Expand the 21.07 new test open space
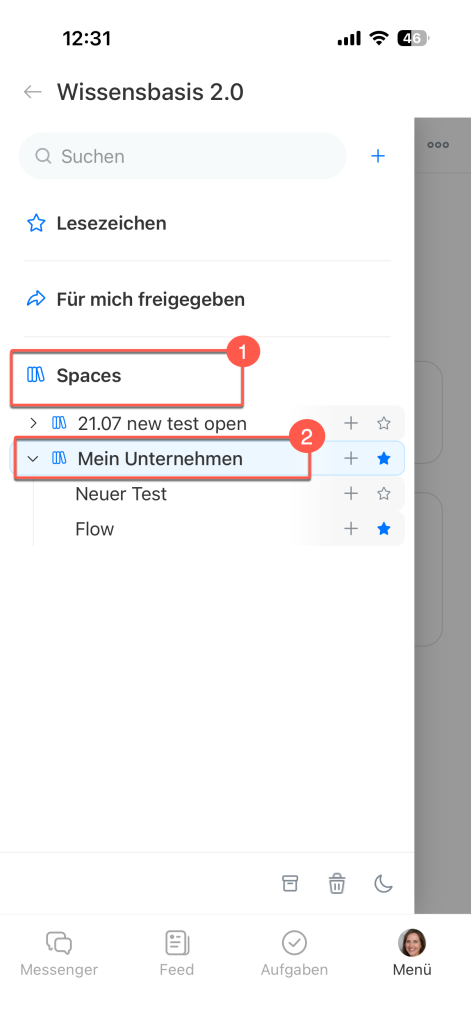Image resolution: width=471 pixels, height=1024 pixels. [x=34, y=423]
